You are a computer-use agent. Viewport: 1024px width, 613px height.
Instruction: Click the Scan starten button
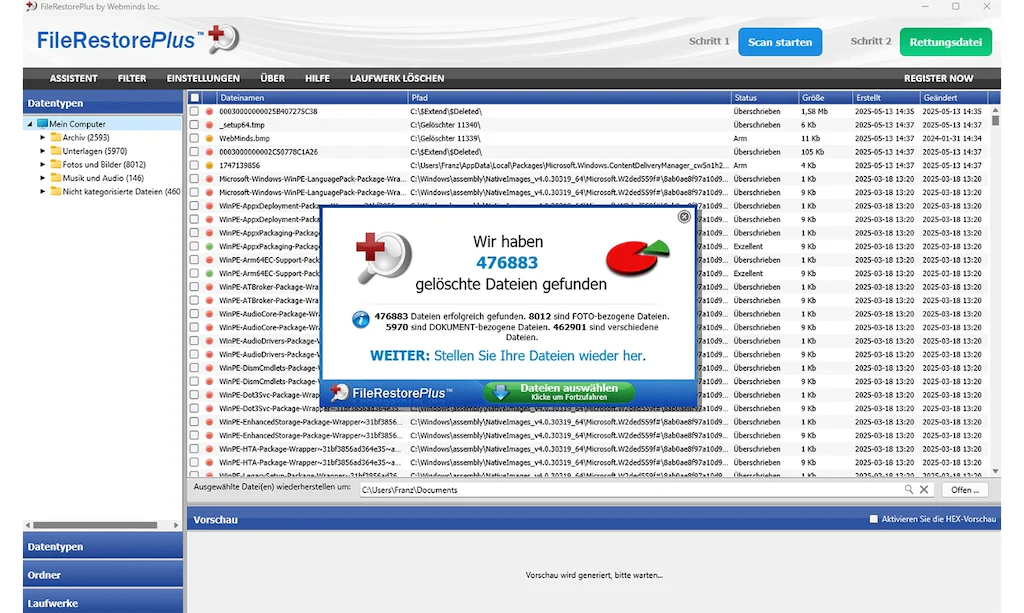click(x=780, y=42)
